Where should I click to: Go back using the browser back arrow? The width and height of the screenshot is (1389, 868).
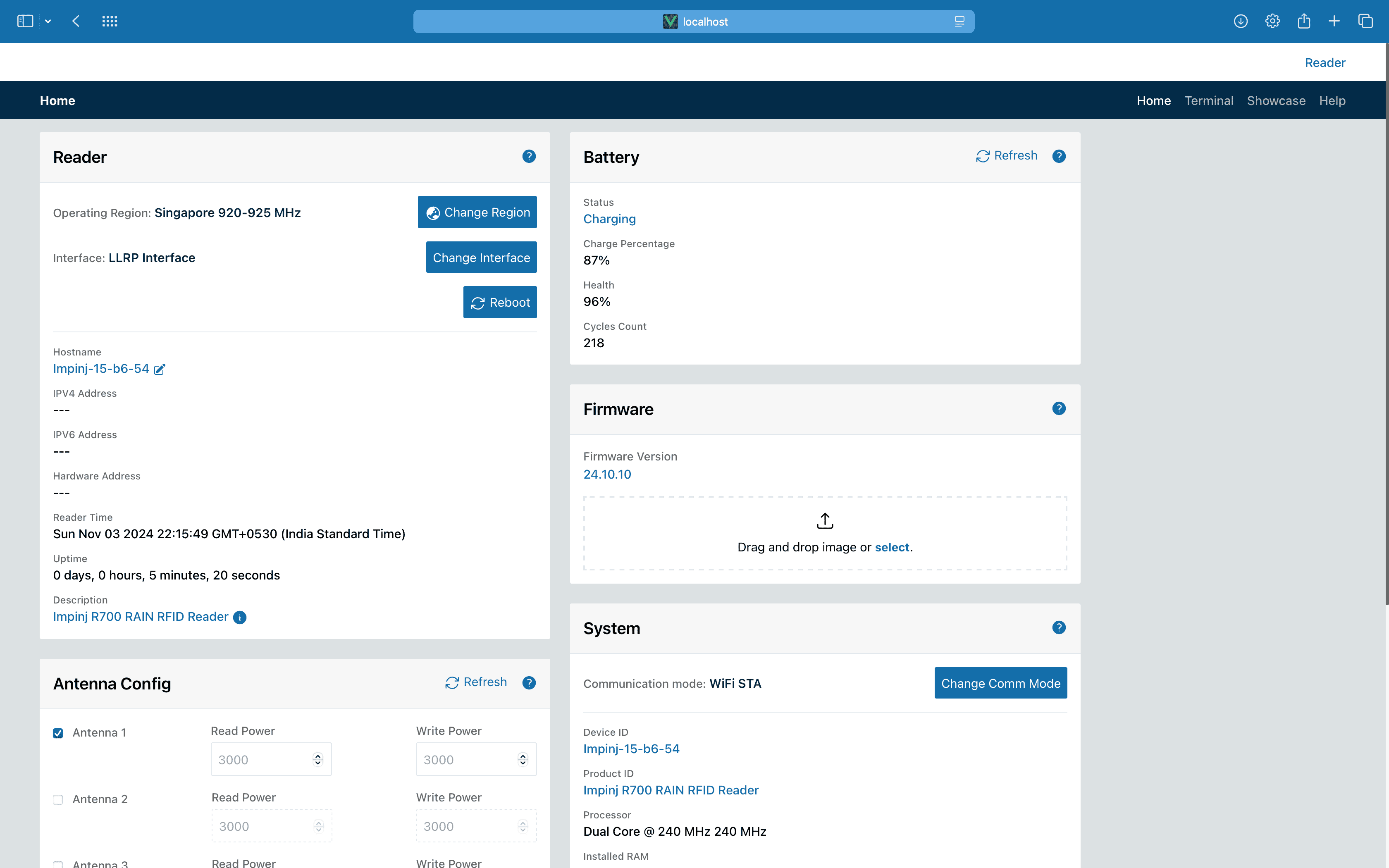coord(76,21)
